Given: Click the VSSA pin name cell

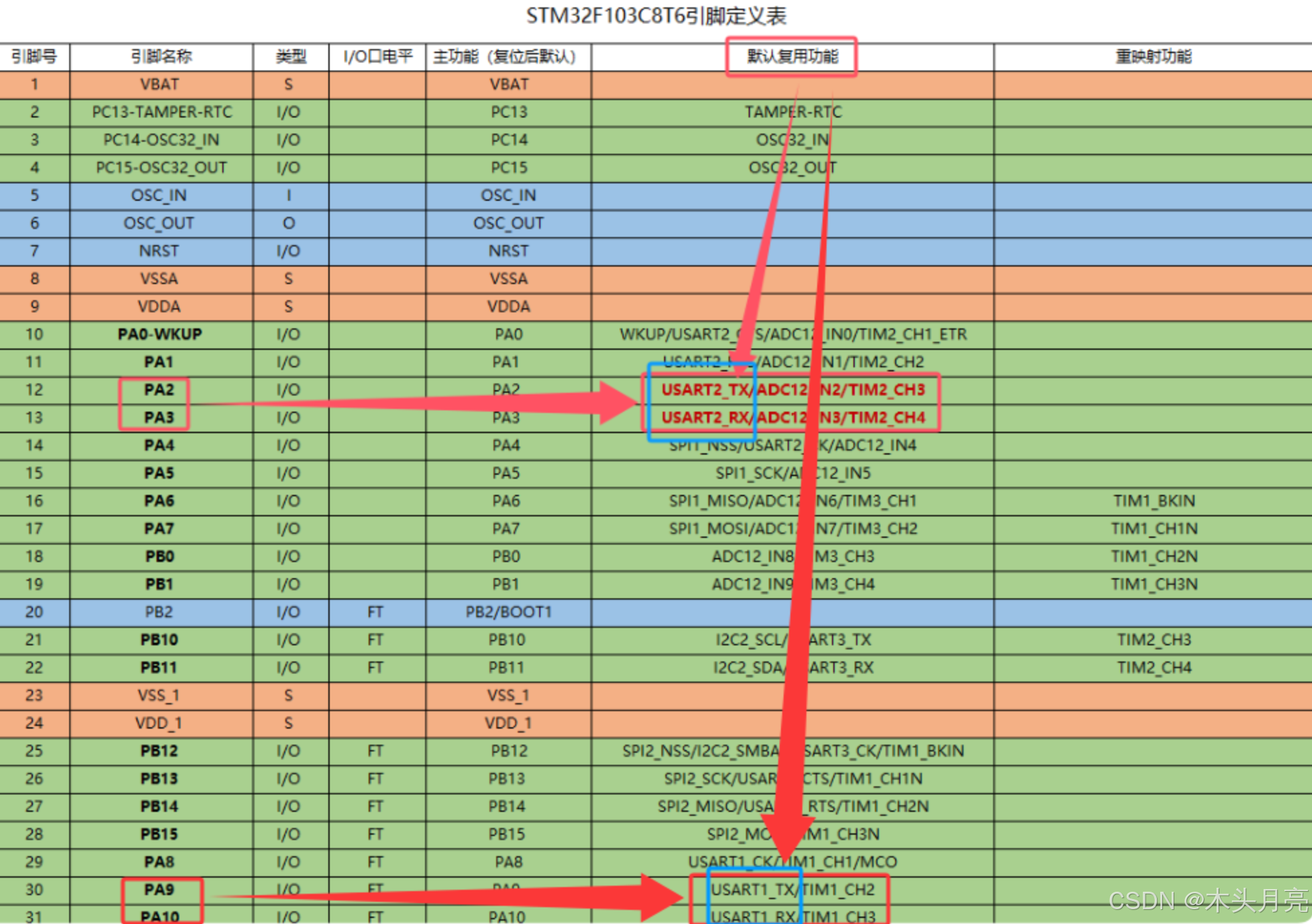Looking at the screenshot, I should click(161, 279).
